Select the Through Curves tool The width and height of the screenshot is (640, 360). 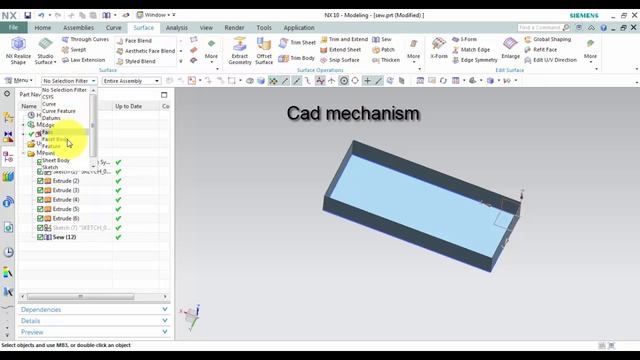tap(85, 39)
